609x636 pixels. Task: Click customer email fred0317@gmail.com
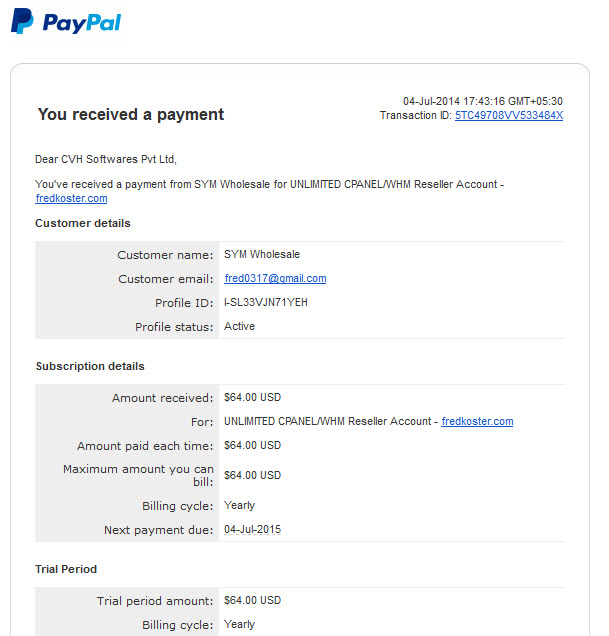[x=275, y=278]
